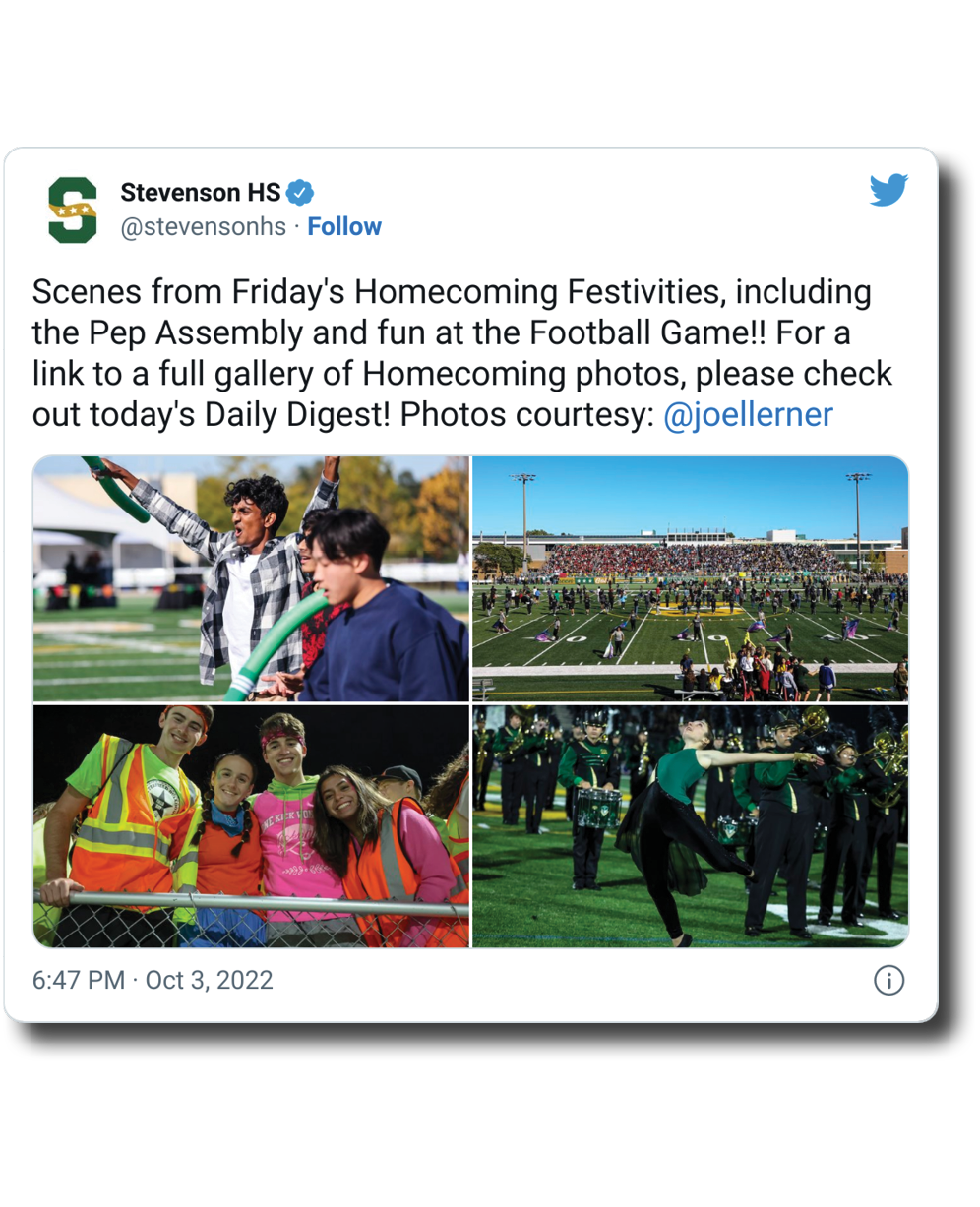Image resolution: width=980 pixels, height=1207 pixels.
Task: Open the photo of students cheering with pool noodles
Action: pos(251,578)
